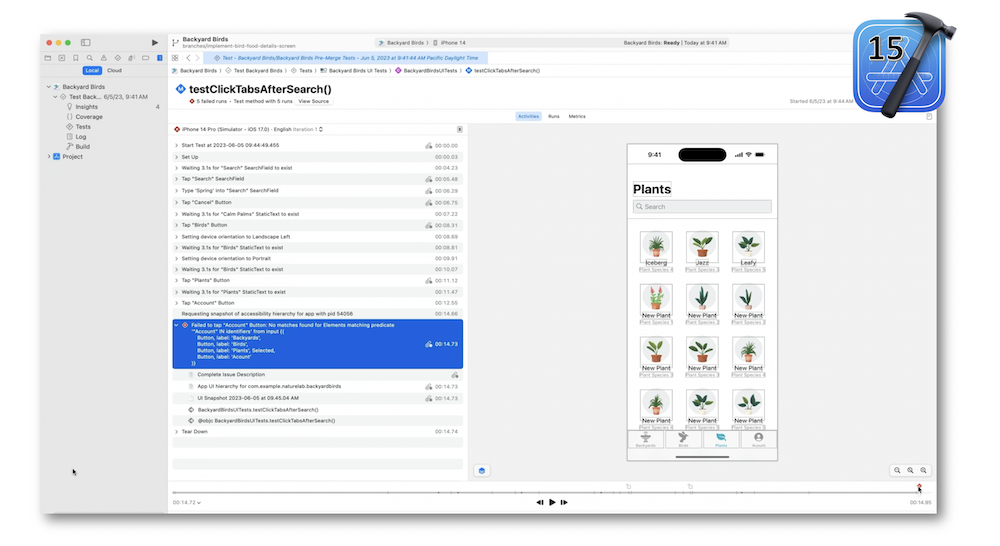
Task: Open the Debug navigator
Action: (131, 58)
